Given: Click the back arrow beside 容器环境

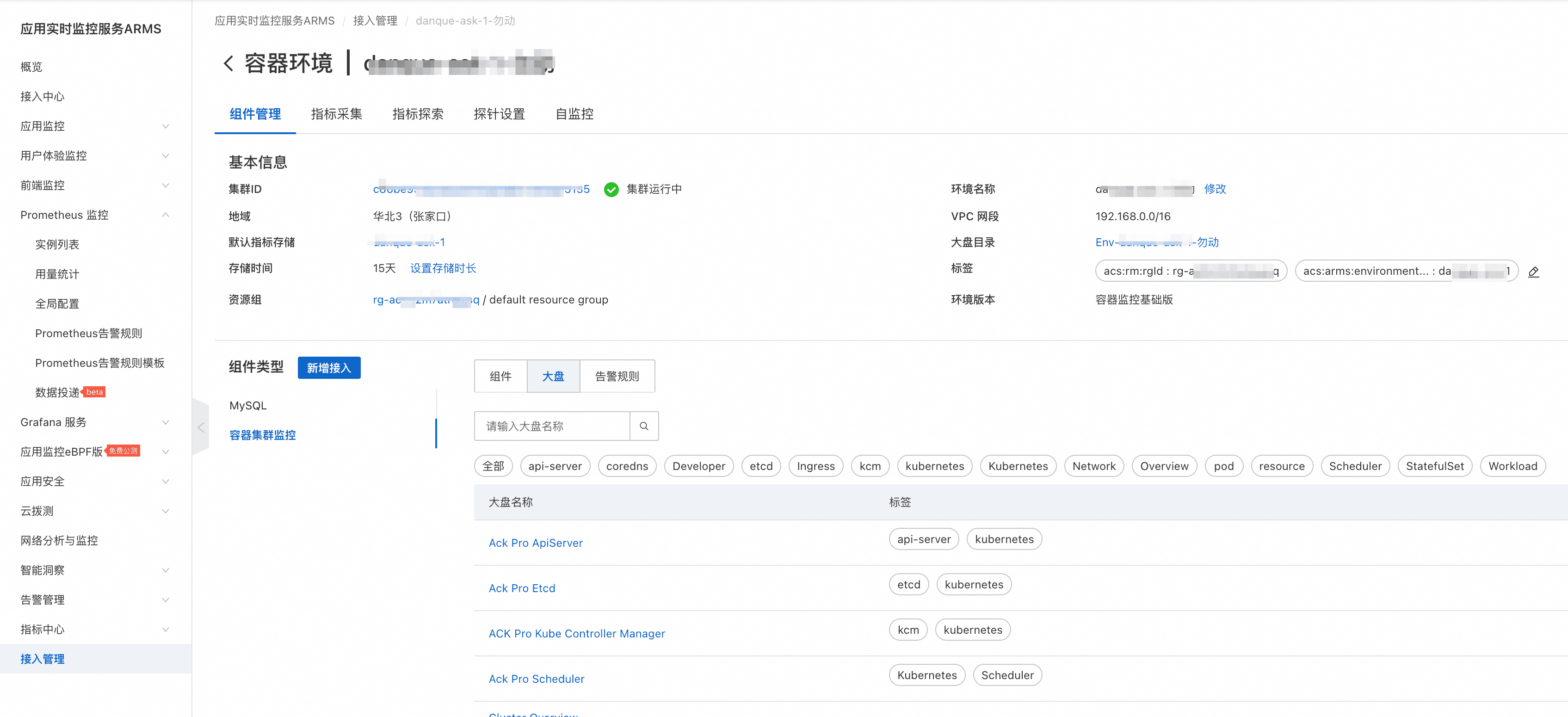Looking at the screenshot, I should pyautogui.click(x=228, y=63).
